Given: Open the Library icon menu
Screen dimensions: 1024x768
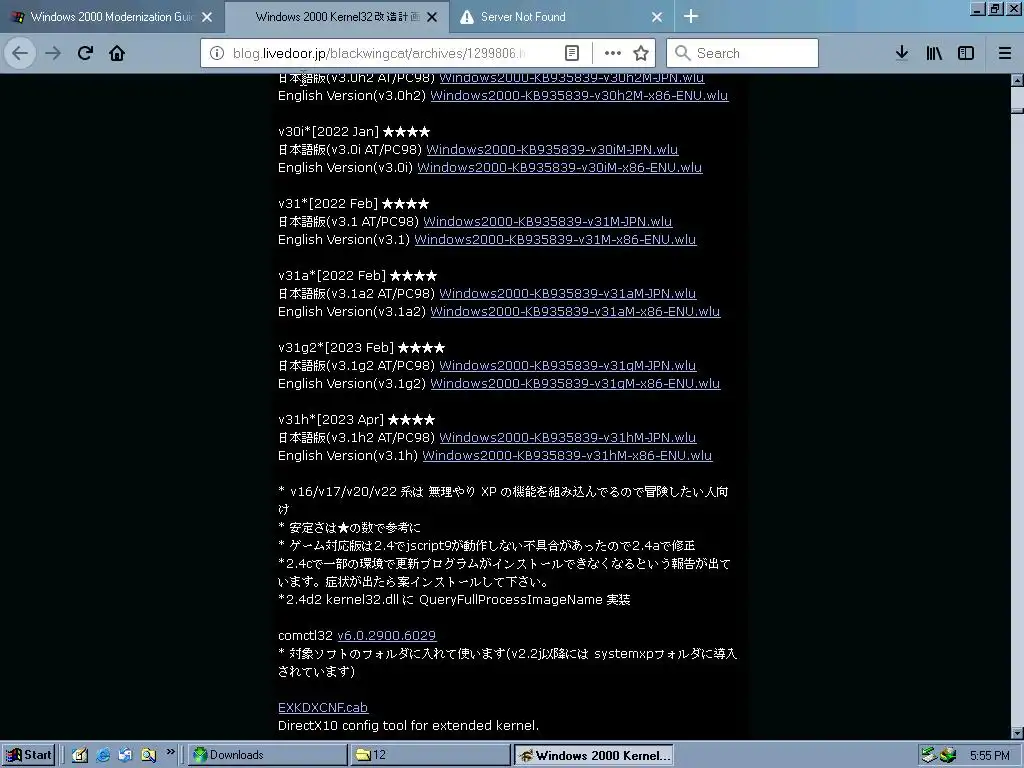Looking at the screenshot, I should (x=934, y=53).
